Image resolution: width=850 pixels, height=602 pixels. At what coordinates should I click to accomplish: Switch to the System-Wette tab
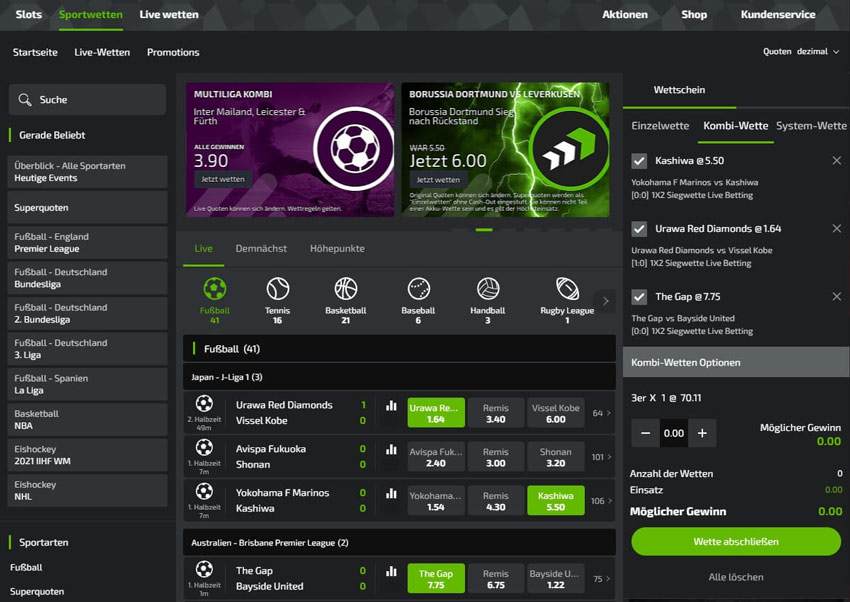tap(811, 126)
